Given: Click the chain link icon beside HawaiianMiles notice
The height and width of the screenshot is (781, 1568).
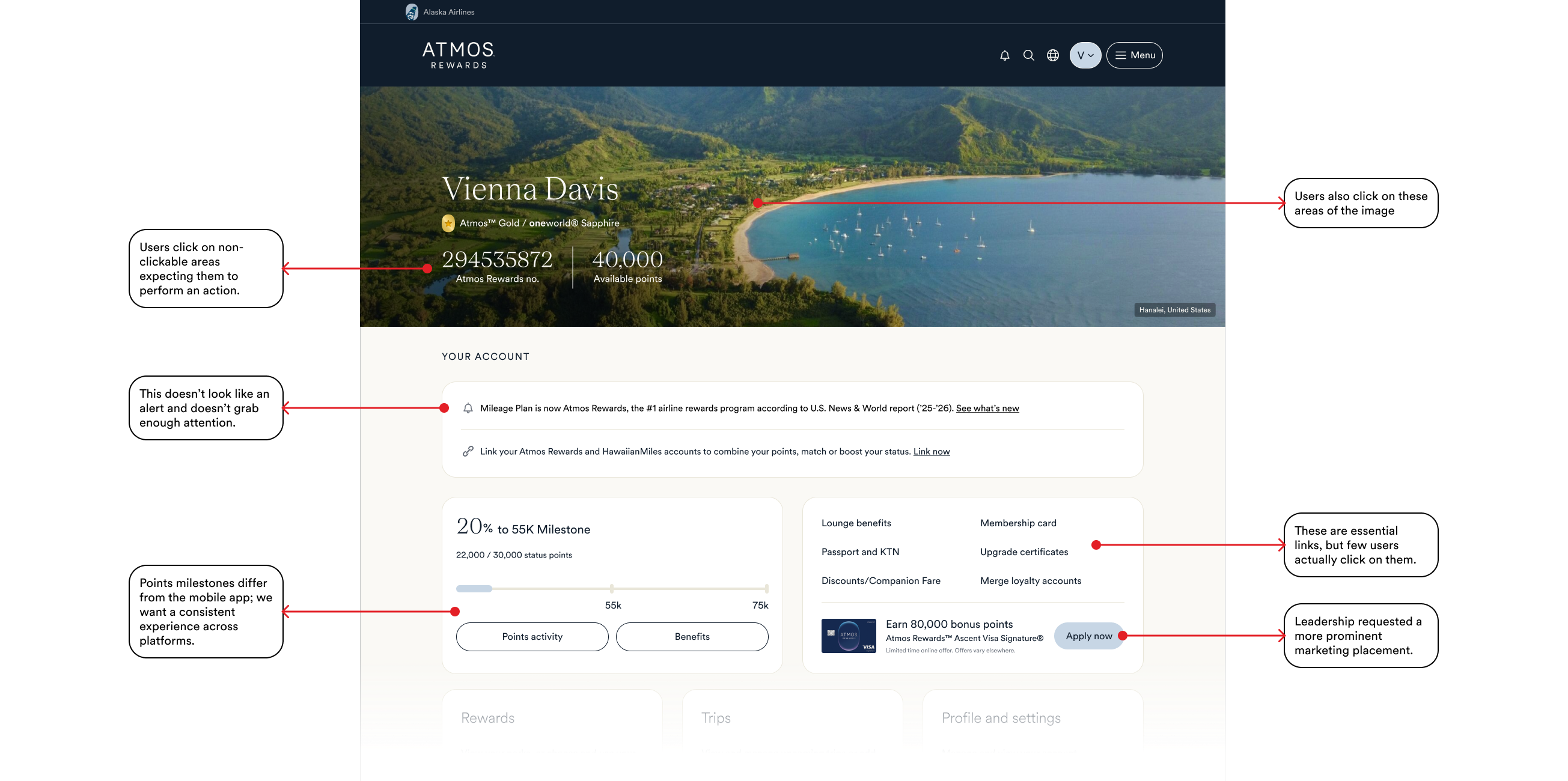Looking at the screenshot, I should pyautogui.click(x=468, y=451).
